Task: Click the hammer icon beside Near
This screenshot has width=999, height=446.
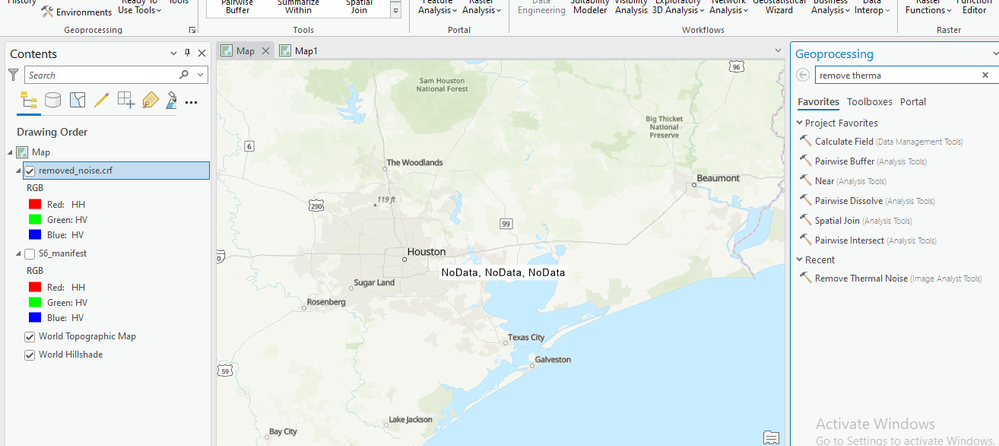Action: tap(805, 181)
